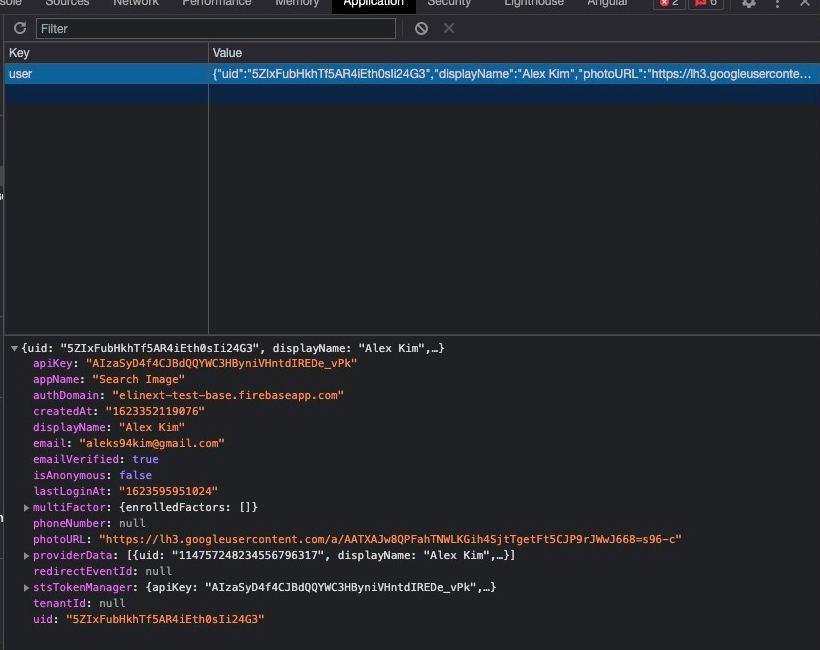The image size is (820, 650).
Task: Click the refresh storage icon
Action: [19, 28]
